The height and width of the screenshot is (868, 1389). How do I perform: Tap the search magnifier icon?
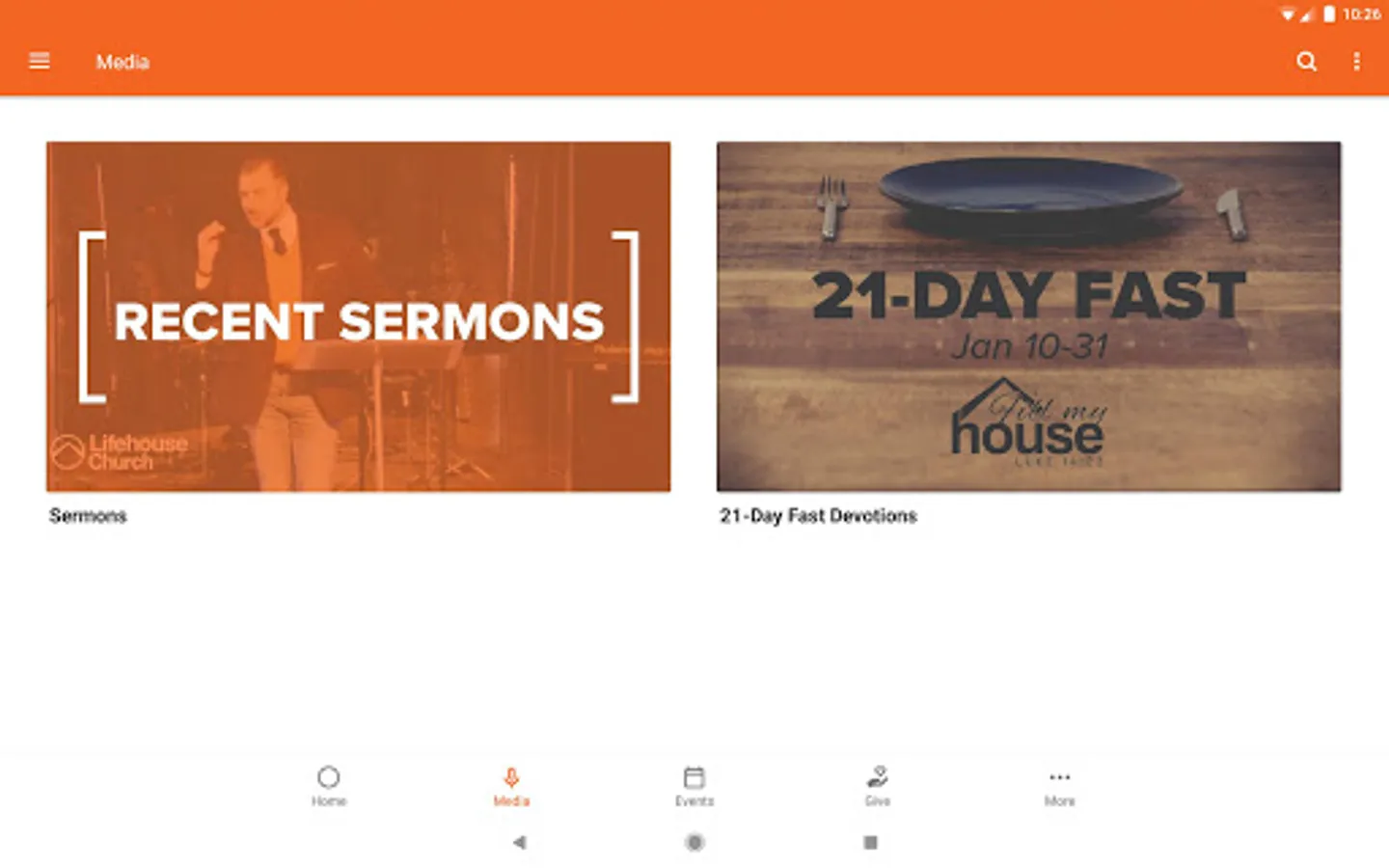click(x=1306, y=62)
